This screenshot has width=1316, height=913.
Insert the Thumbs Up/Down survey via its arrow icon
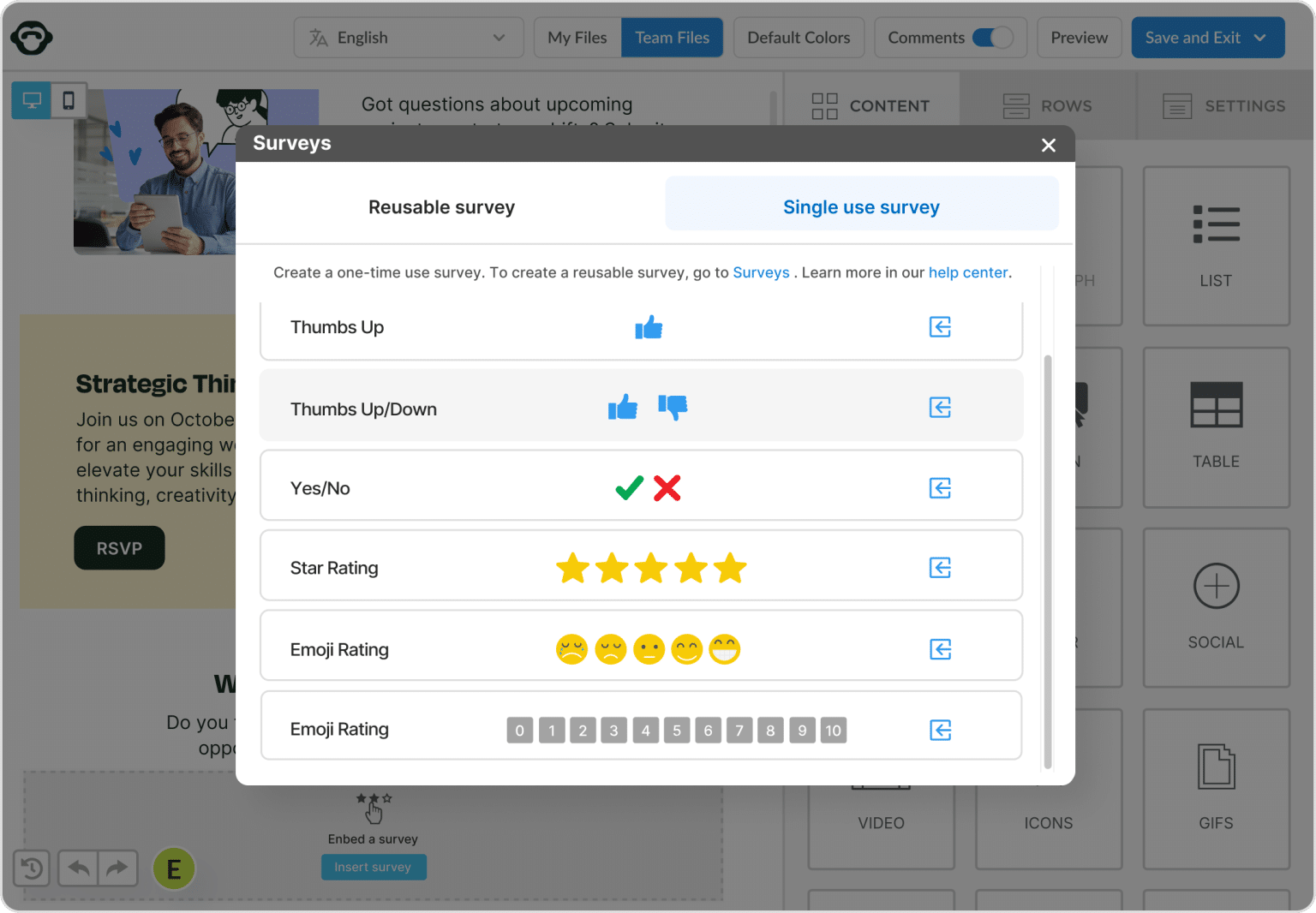(x=940, y=408)
